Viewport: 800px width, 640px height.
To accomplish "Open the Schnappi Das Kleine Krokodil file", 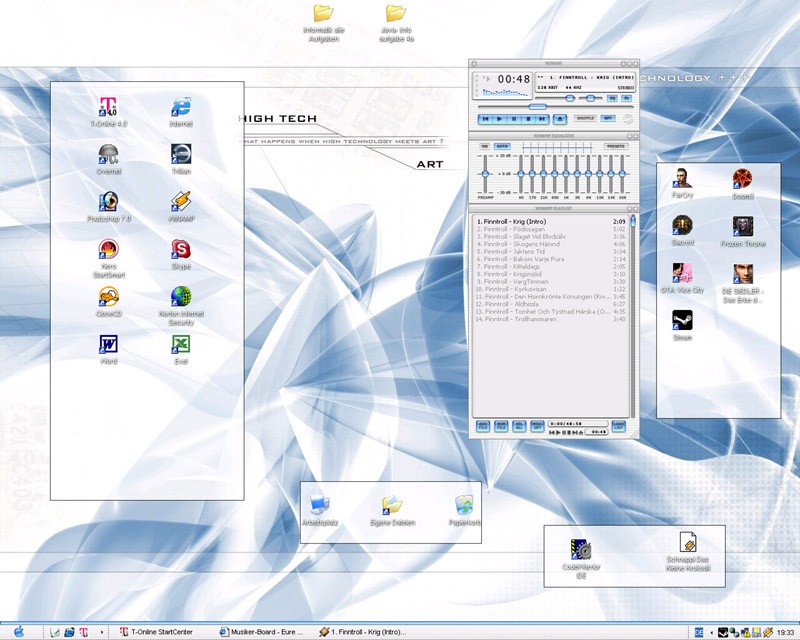I will (x=688, y=551).
